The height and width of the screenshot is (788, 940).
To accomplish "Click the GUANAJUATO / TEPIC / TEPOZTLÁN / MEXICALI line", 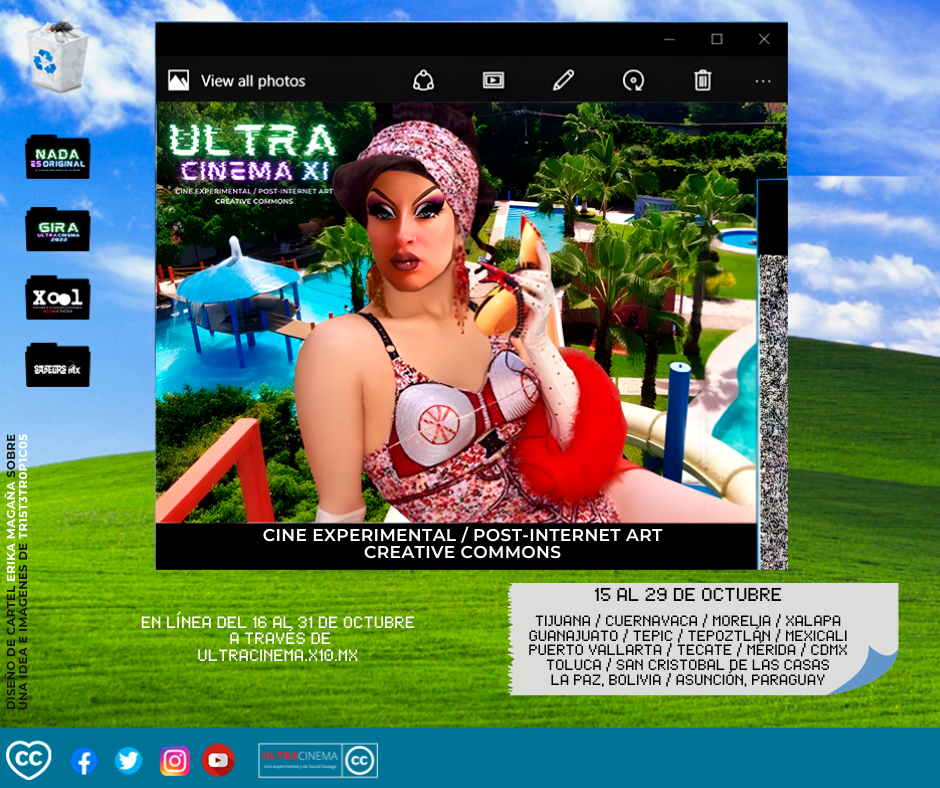I will pos(688,636).
